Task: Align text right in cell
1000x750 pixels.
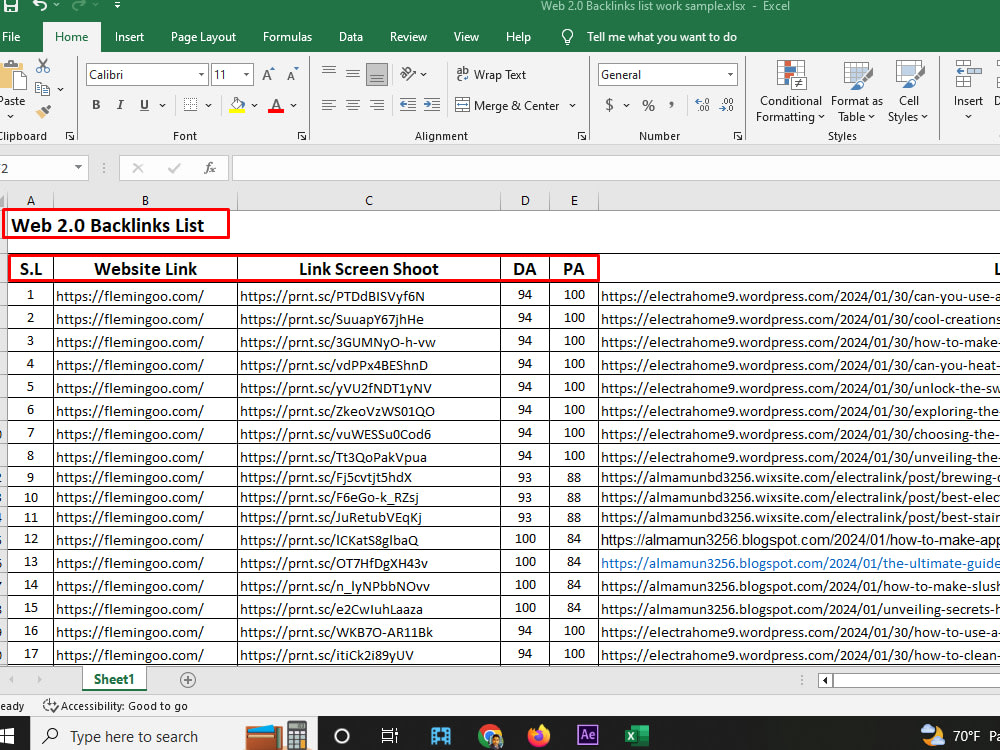Action: tap(377, 105)
